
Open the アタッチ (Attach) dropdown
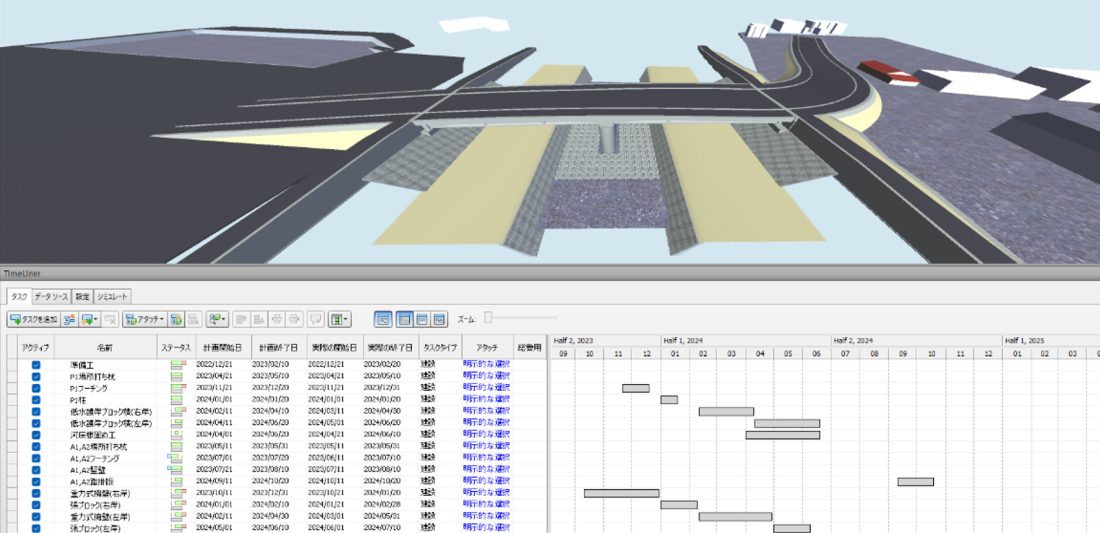tap(144, 319)
